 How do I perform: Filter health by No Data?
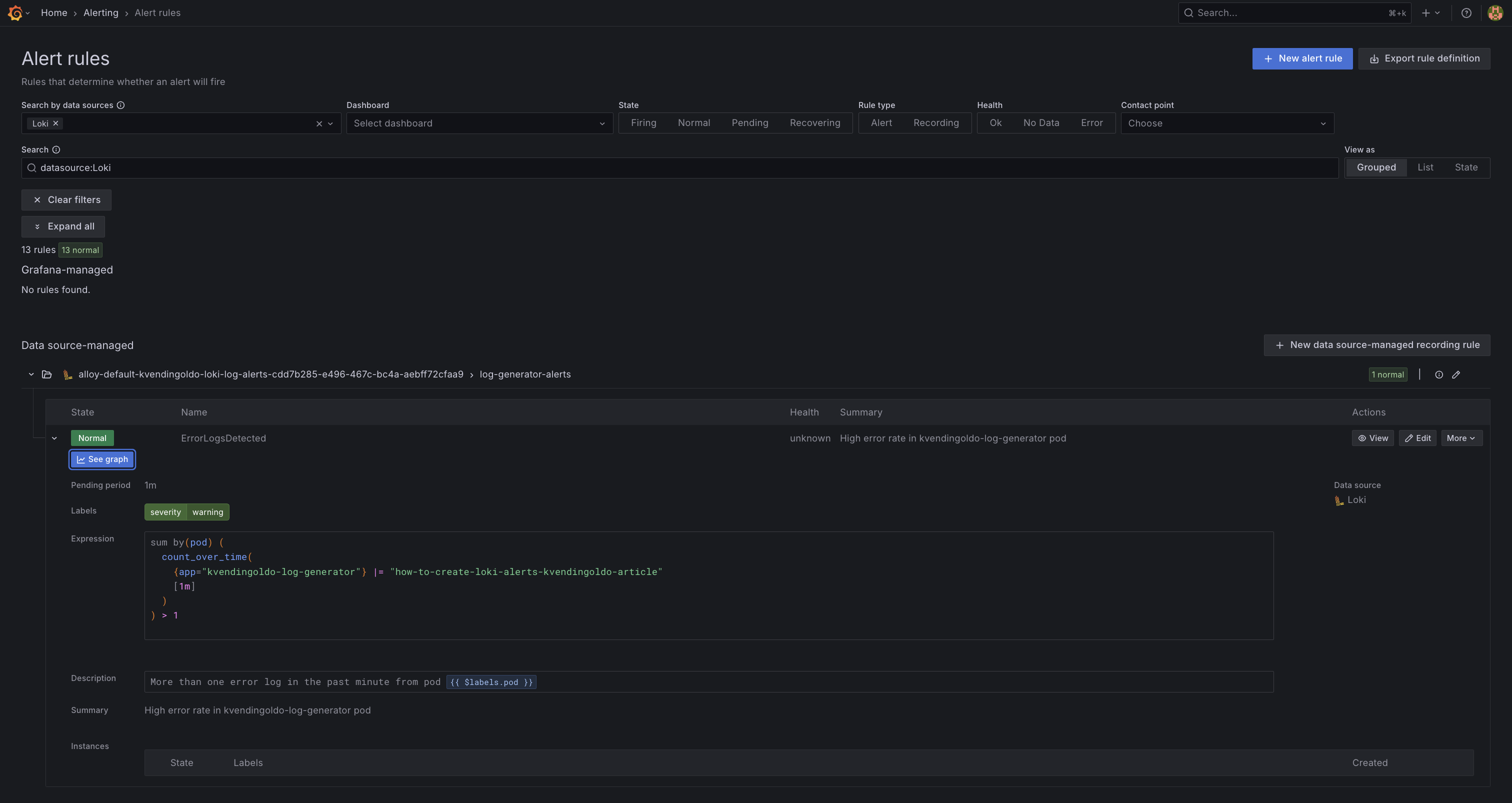tap(1040, 122)
